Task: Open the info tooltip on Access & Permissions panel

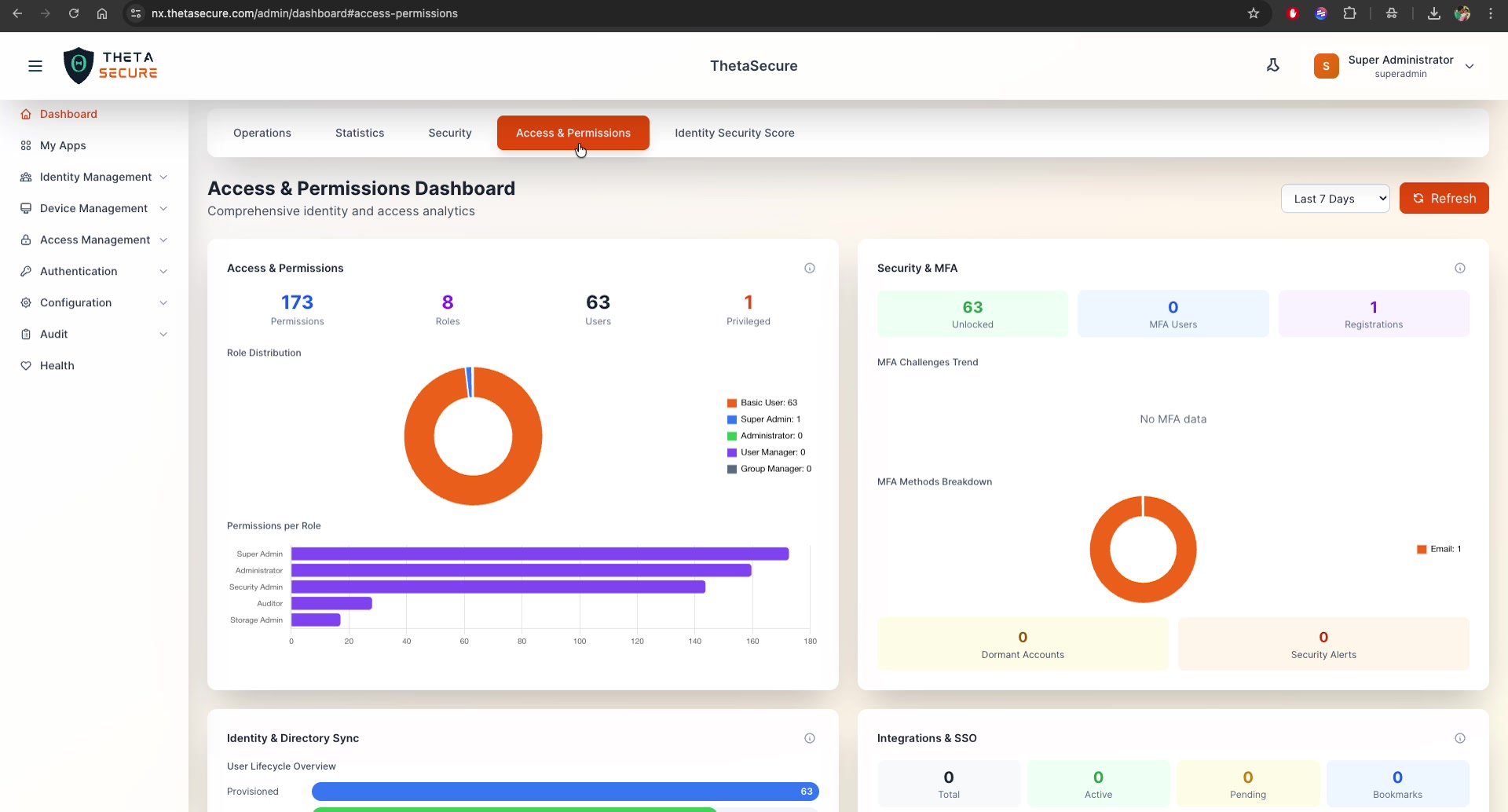Action: [811, 268]
